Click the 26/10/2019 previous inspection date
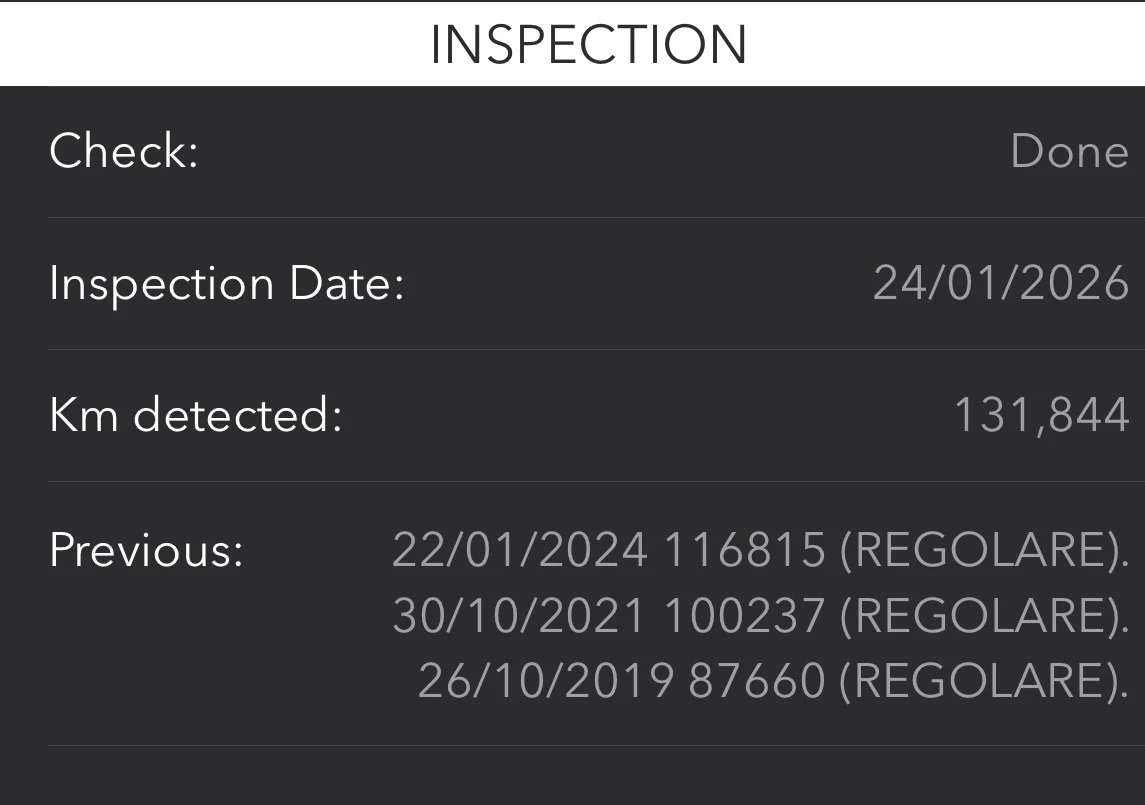Screen dimensions: 1145x805 [x=545, y=681]
